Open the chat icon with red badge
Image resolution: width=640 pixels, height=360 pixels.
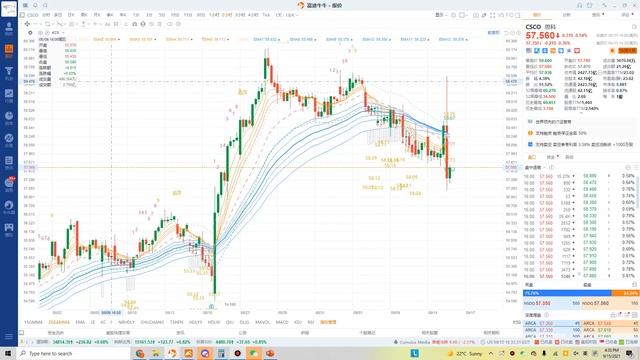[x=9, y=183]
